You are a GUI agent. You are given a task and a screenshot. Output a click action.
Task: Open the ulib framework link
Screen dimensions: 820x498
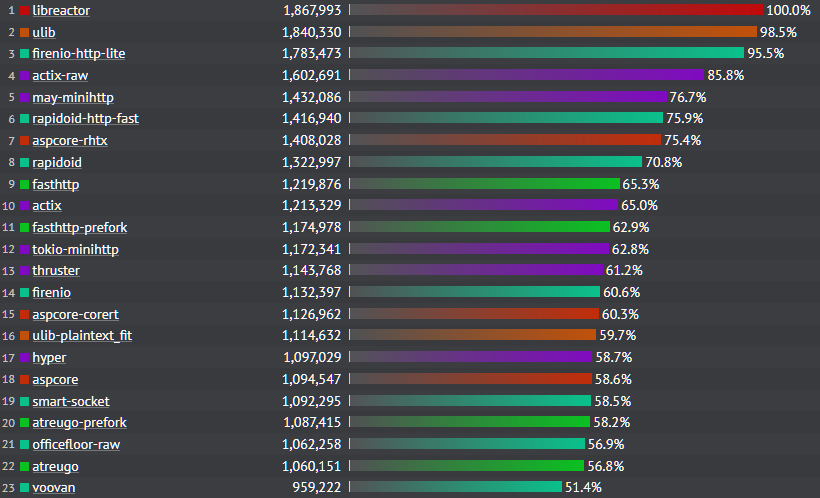[x=43, y=32]
